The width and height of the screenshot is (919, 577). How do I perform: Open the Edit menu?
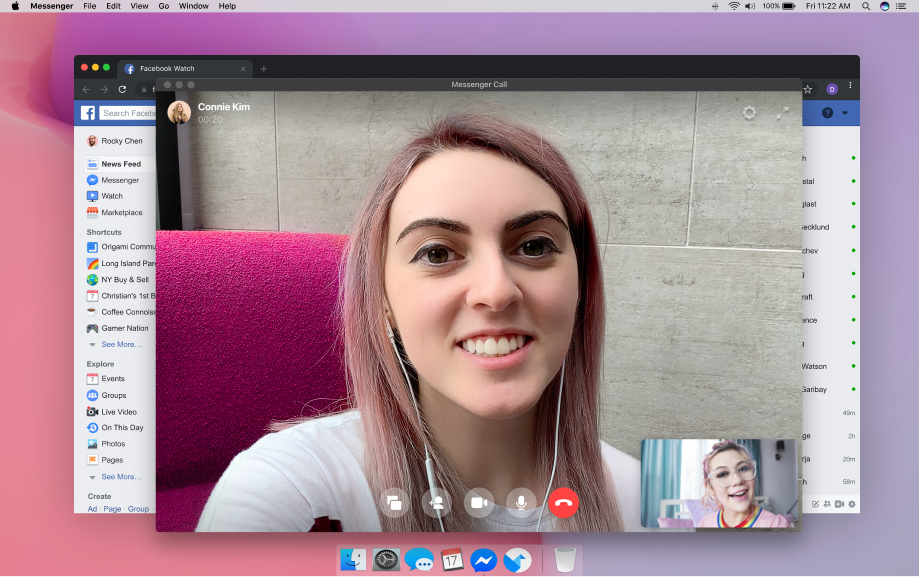[113, 6]
